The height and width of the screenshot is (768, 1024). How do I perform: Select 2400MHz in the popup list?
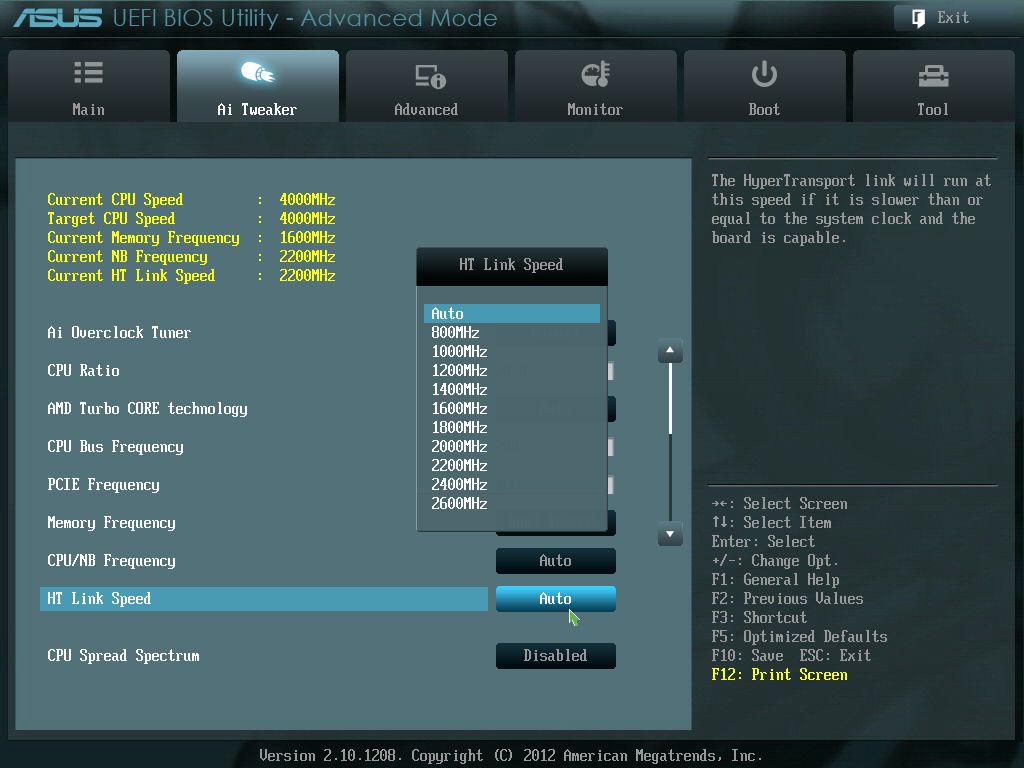[511, 484]
